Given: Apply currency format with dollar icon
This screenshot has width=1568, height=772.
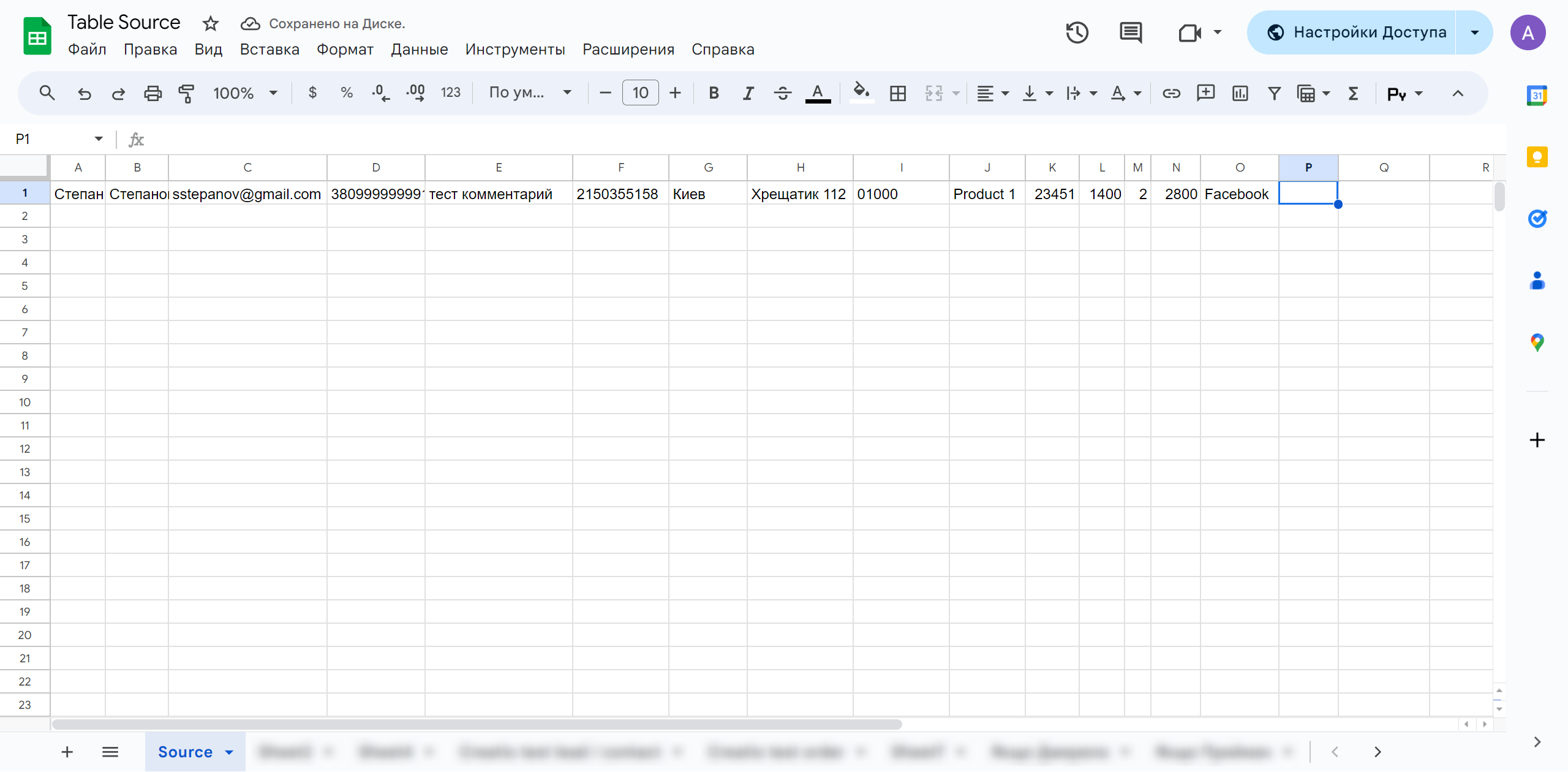Looking at the screenshot, I should point(312,93).
